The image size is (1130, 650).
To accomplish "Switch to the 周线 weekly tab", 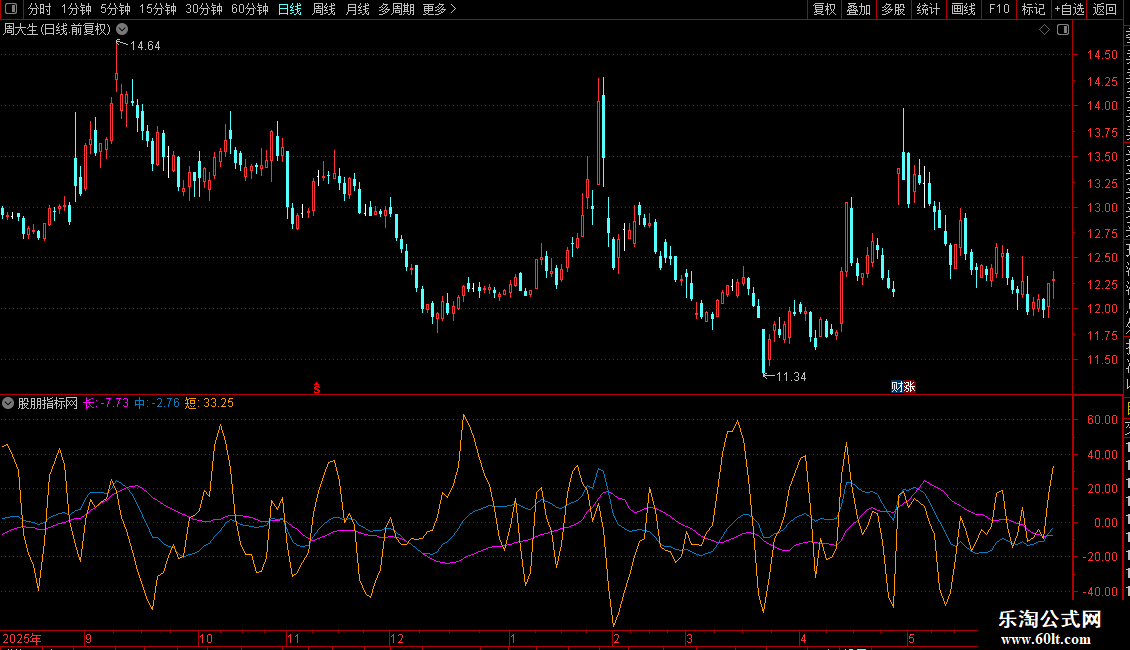I will click(324, 9).
